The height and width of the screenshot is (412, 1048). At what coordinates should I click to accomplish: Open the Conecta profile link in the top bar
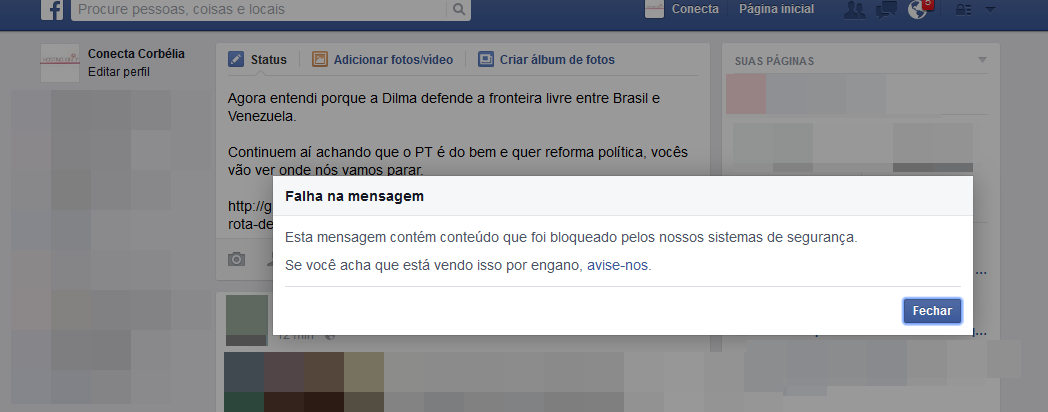click(682, 9)
